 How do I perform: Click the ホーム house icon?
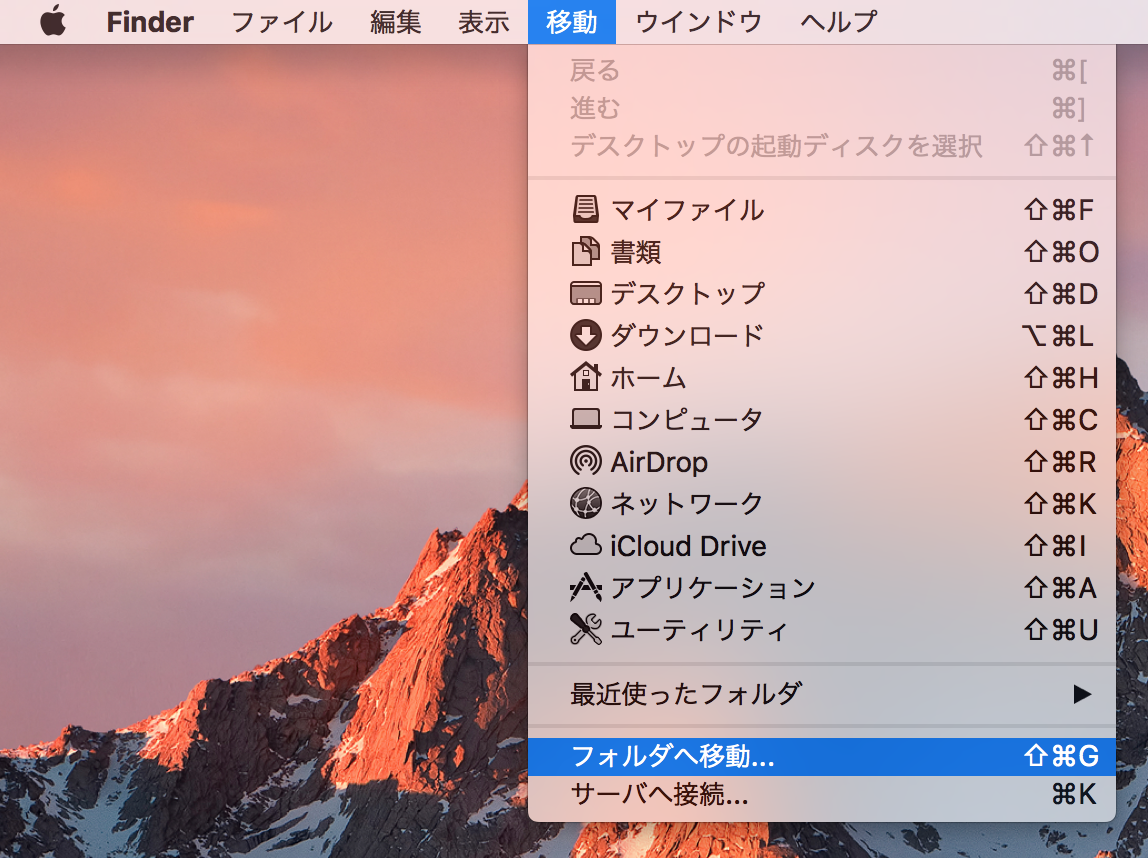(x=585, y=377)
